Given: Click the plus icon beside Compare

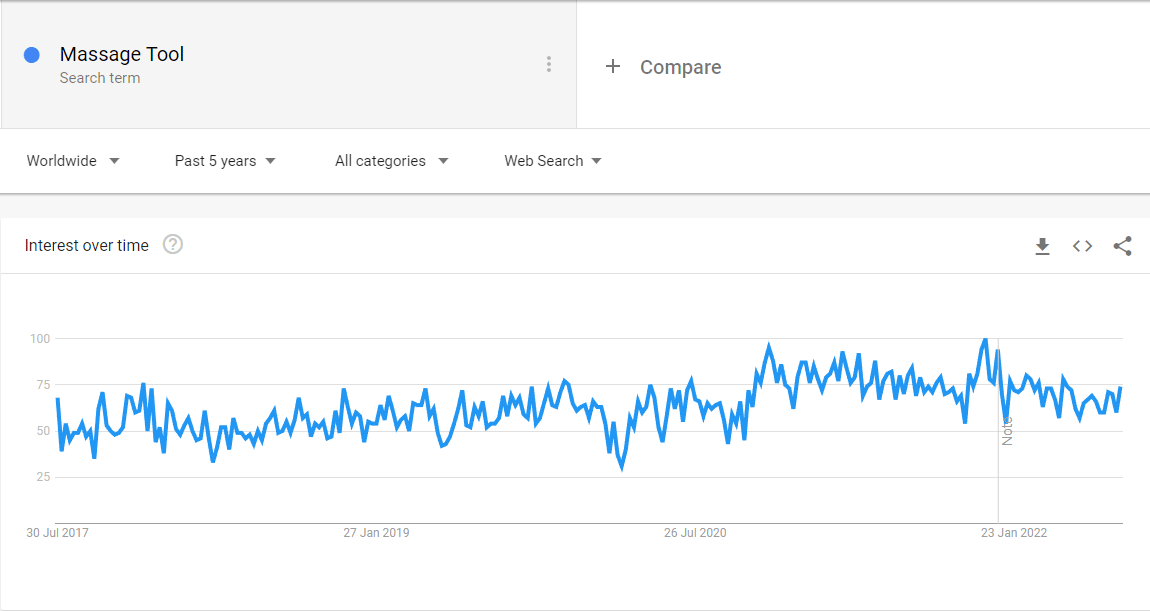Looking at the screenshot, I should [612, 67].
